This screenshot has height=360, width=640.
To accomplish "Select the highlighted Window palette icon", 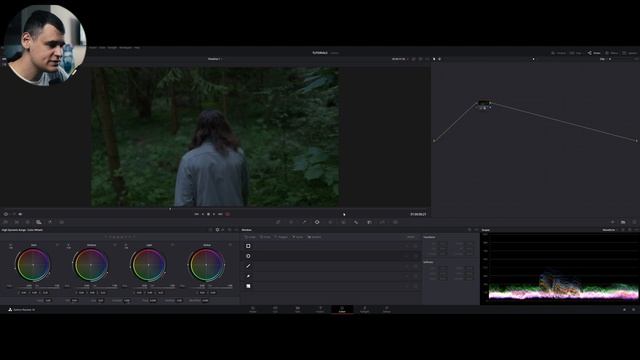I will pos(317,222).
